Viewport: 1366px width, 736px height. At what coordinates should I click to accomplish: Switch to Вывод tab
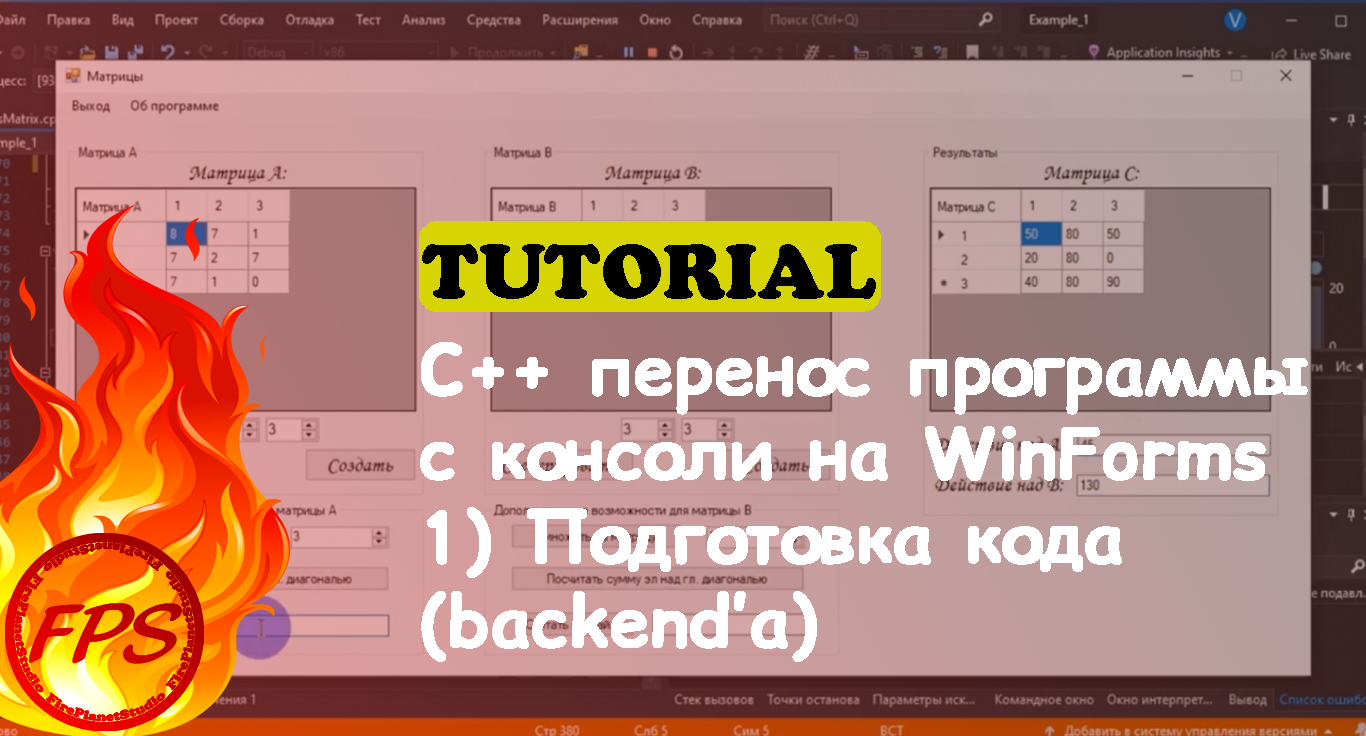pos(1246,699)
